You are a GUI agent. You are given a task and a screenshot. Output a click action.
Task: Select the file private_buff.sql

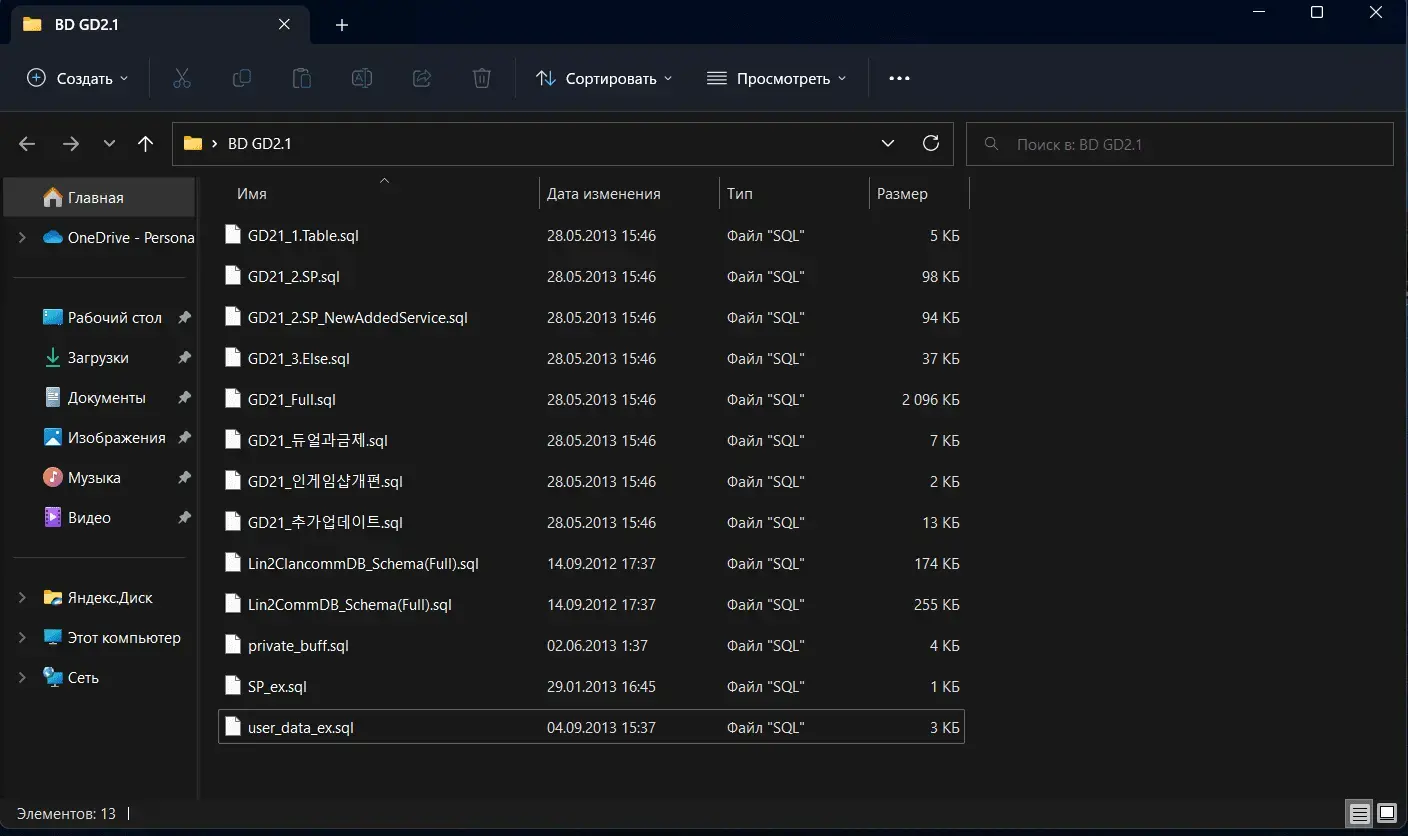coord(591,645)
